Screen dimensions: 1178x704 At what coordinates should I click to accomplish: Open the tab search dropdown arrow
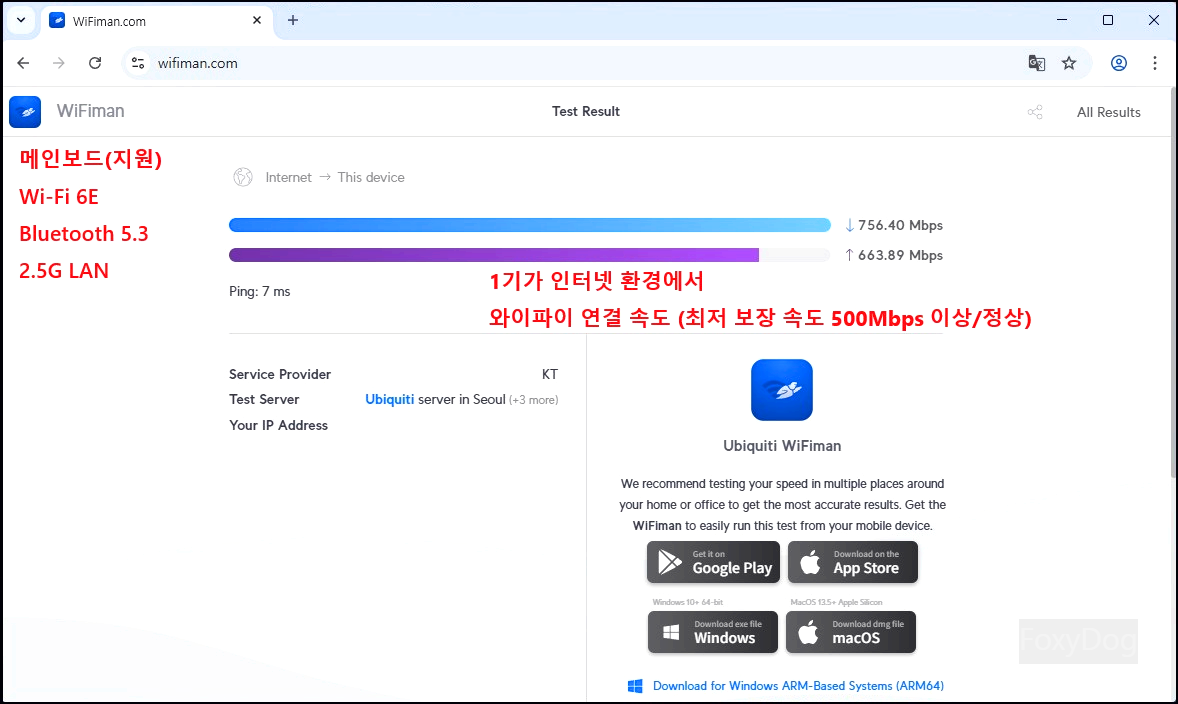pyautogui.click(x=21, y=20)
